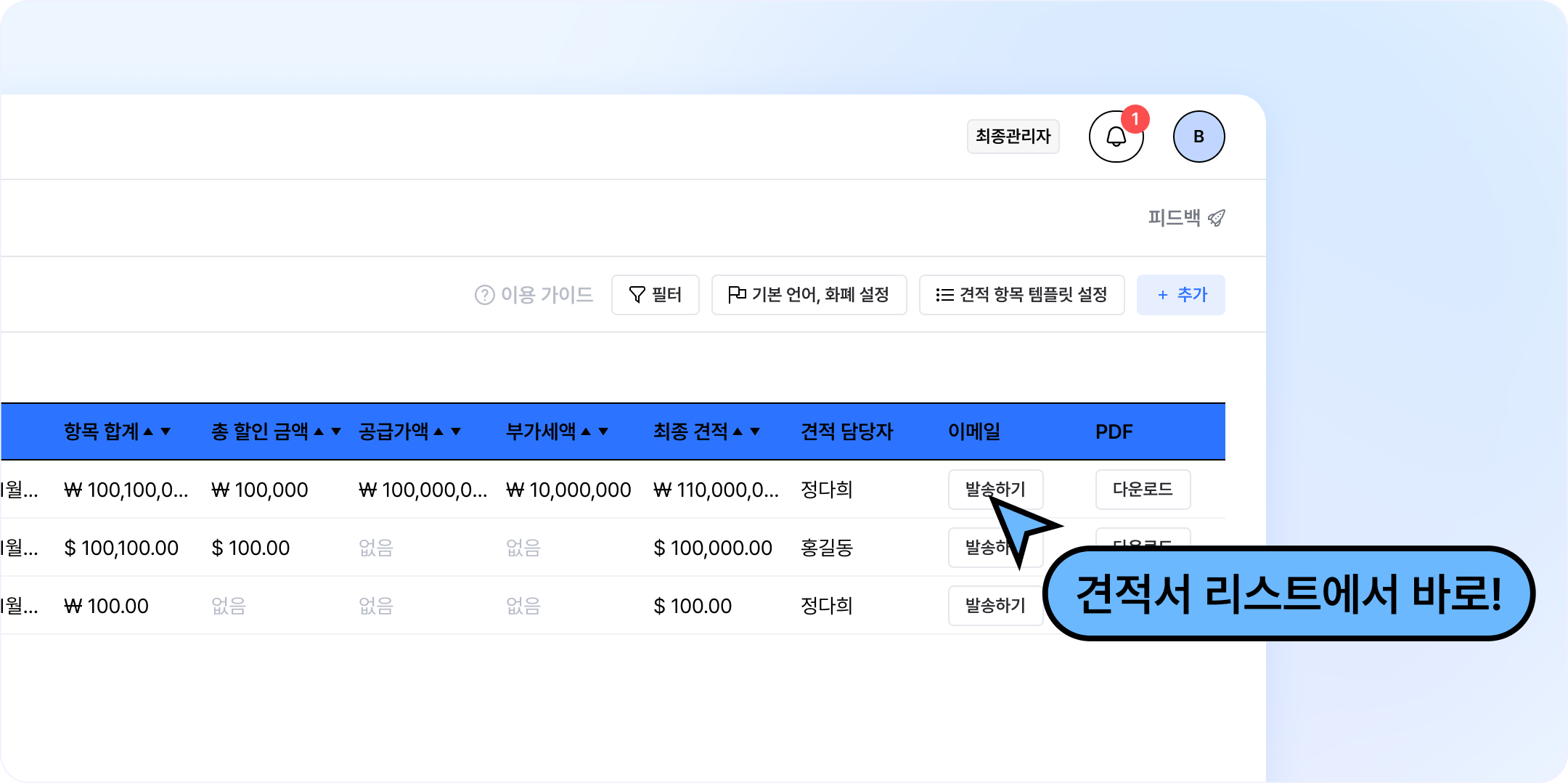Click 발송하기 in the ₩ 110,000,0... row
The height and width of the screenshot is (783, 1568).
(995, 490)
